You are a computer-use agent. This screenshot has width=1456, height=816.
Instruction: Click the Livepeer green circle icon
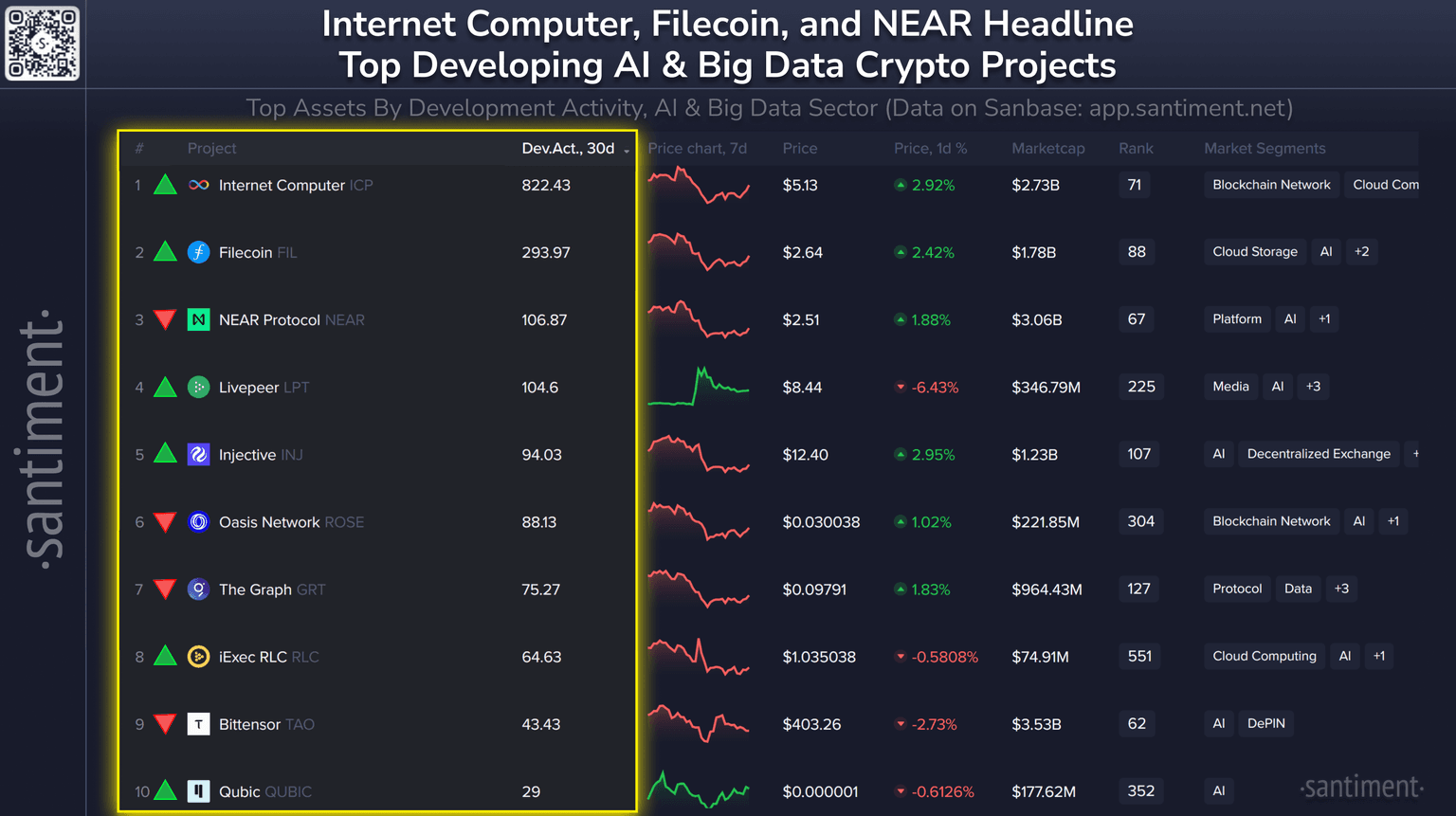198,387
